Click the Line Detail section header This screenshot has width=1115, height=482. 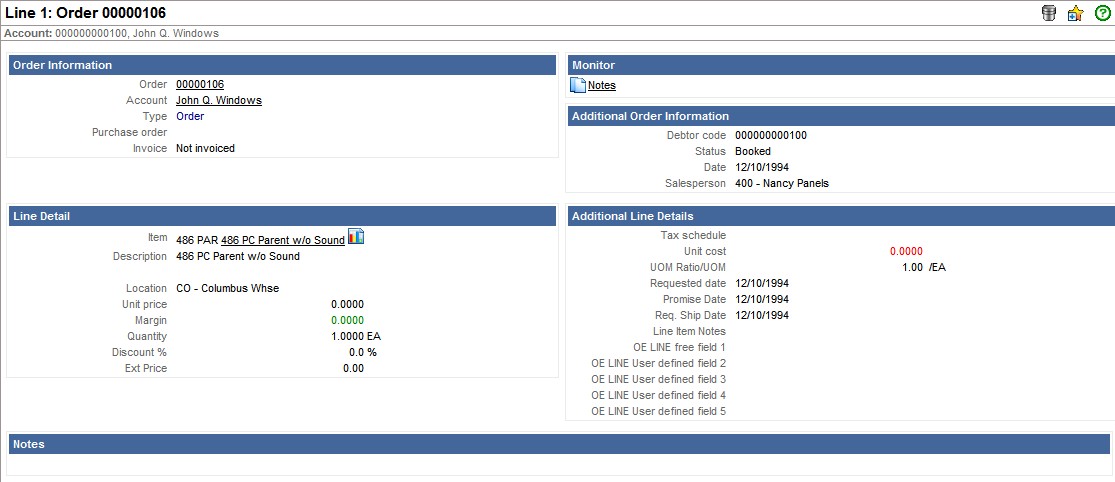281,216
